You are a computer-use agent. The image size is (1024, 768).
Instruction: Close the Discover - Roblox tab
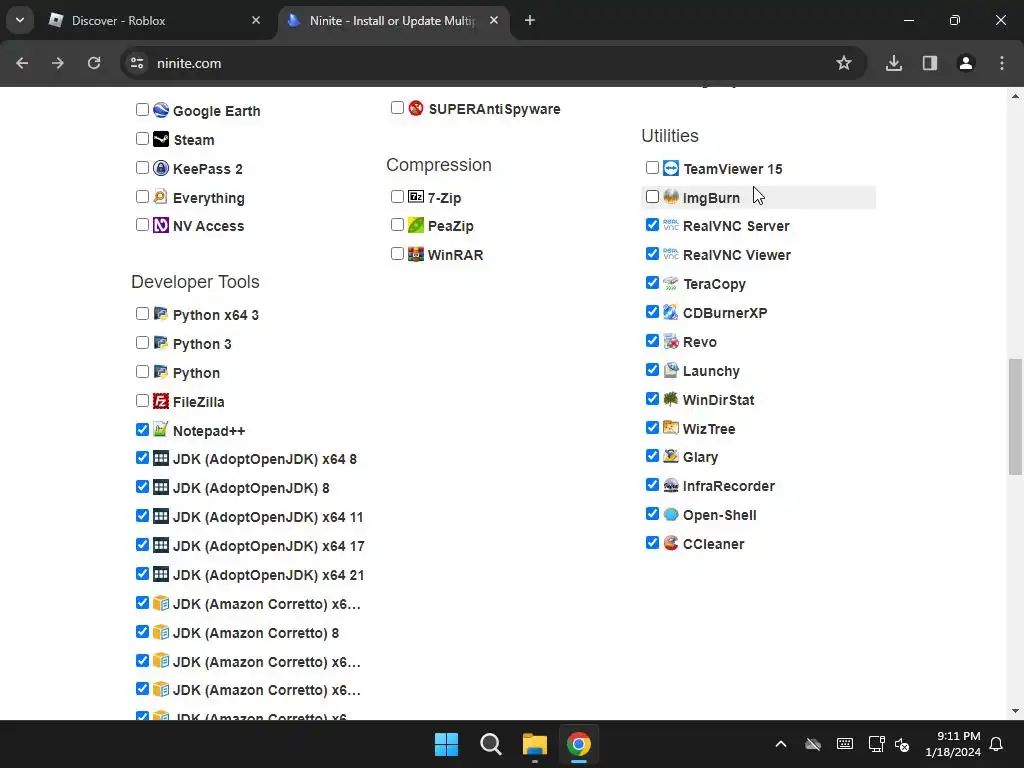[256, 20]
